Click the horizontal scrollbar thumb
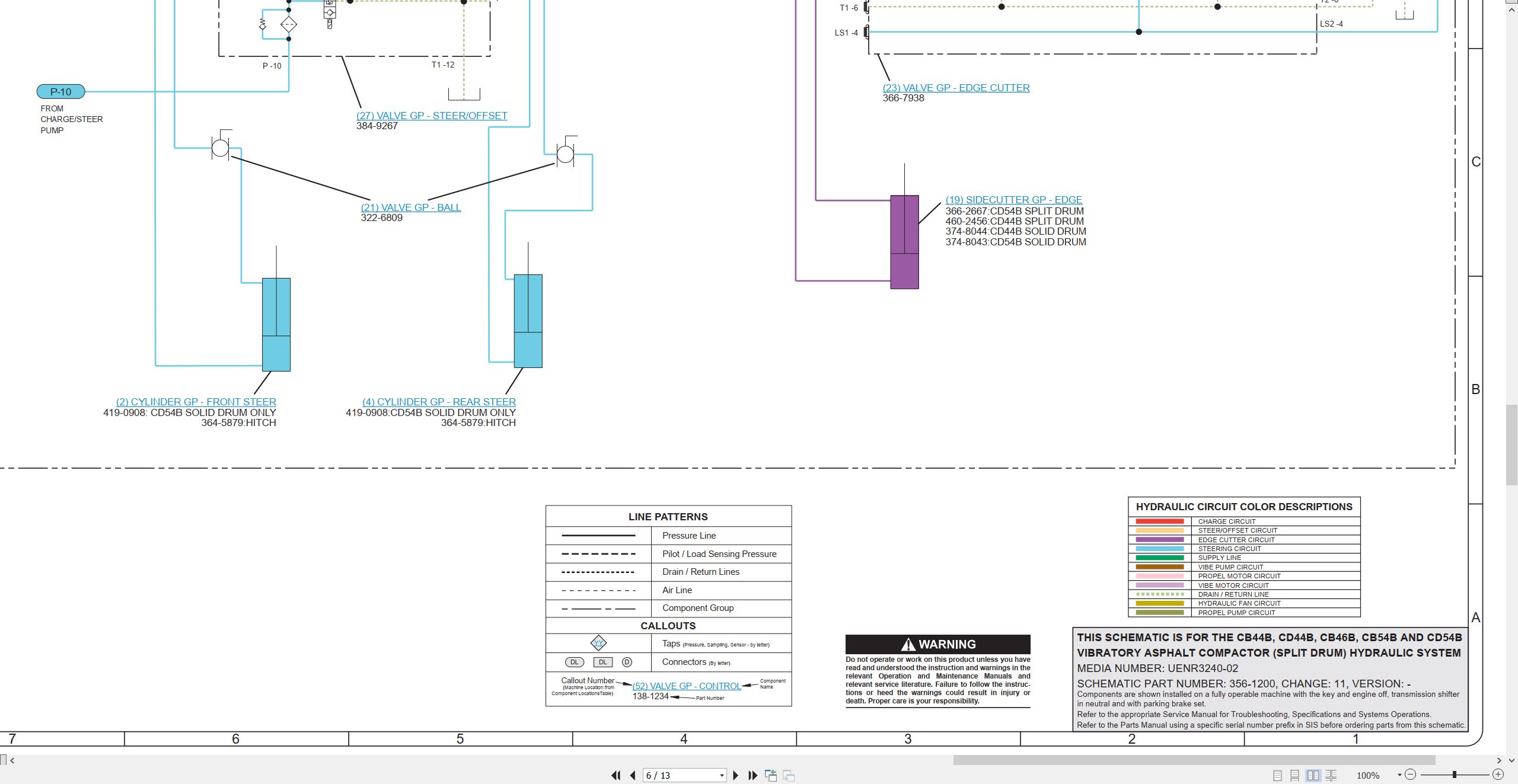The width and height of the screenshot is (1518, 784). pyautogui.click(x=1194, y=760)
